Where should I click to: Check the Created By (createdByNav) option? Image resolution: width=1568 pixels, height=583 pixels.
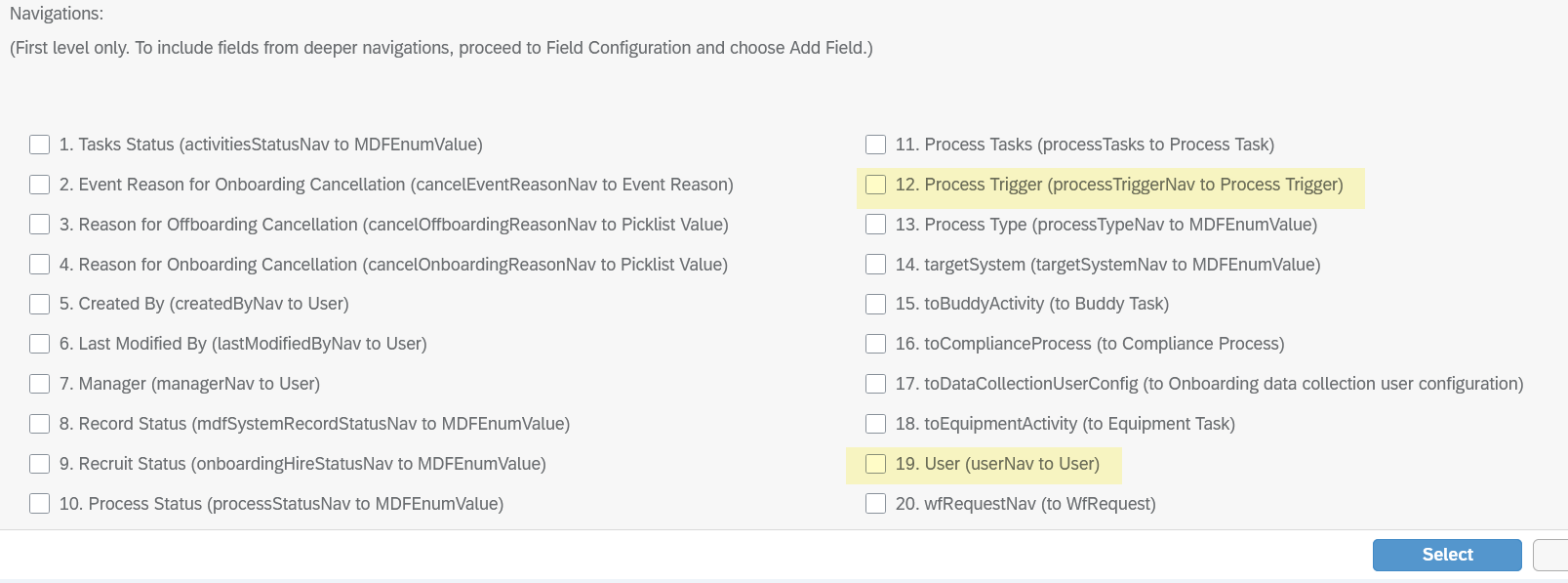click(39, 304)
